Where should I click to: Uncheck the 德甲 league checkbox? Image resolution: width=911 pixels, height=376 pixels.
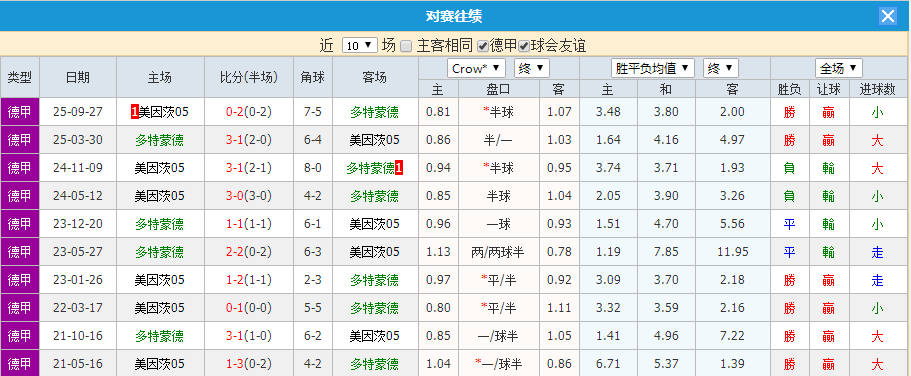coord(482,46)
